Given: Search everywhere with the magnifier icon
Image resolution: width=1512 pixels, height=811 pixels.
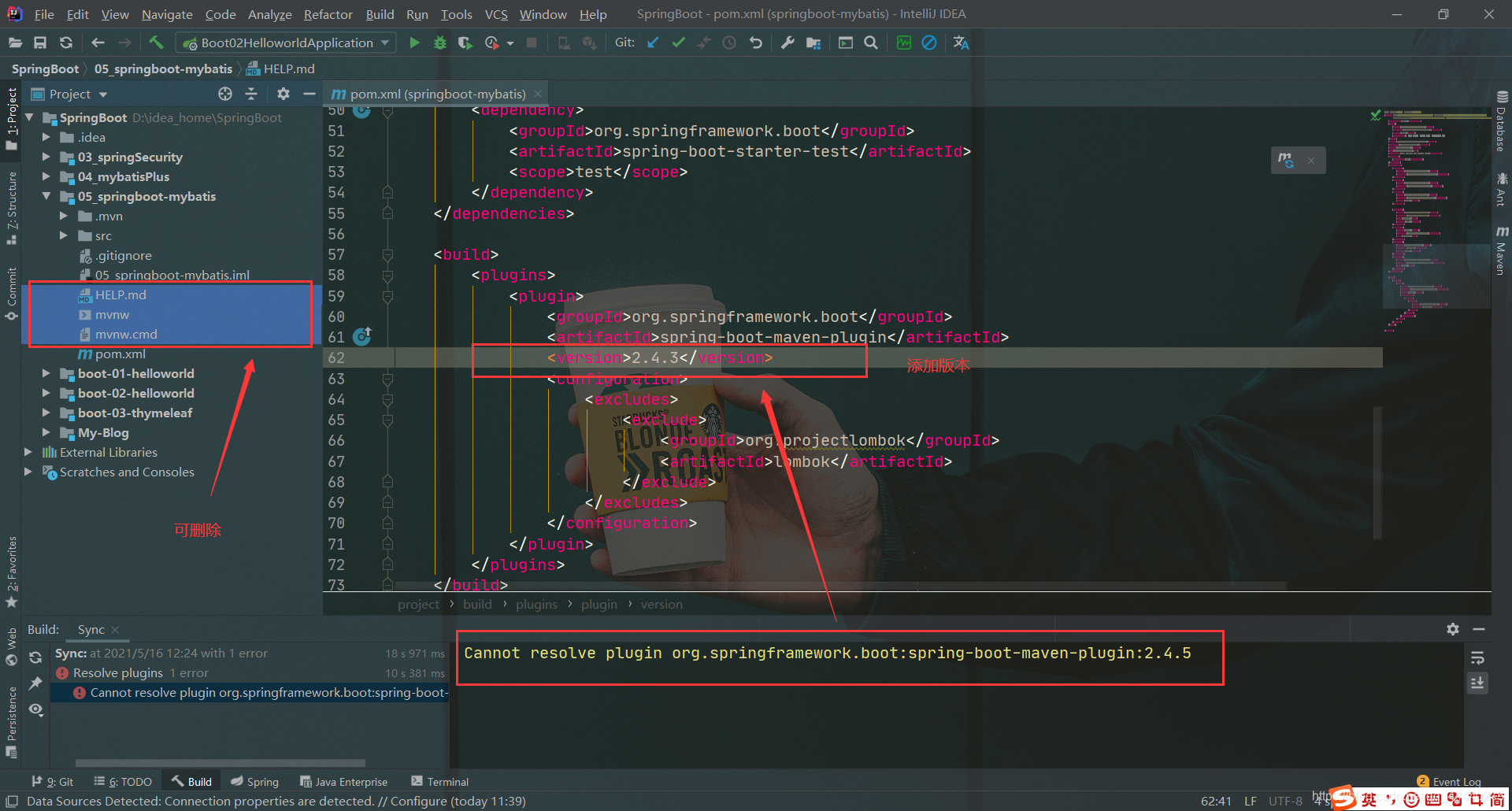Looking at the screenshot, I should (871, 43).
